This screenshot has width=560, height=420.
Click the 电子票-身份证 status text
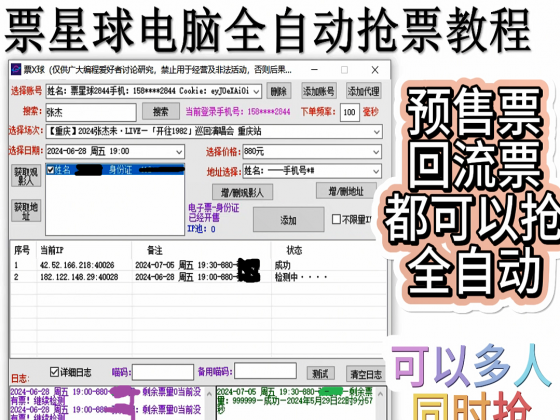(x=214, y=208)
